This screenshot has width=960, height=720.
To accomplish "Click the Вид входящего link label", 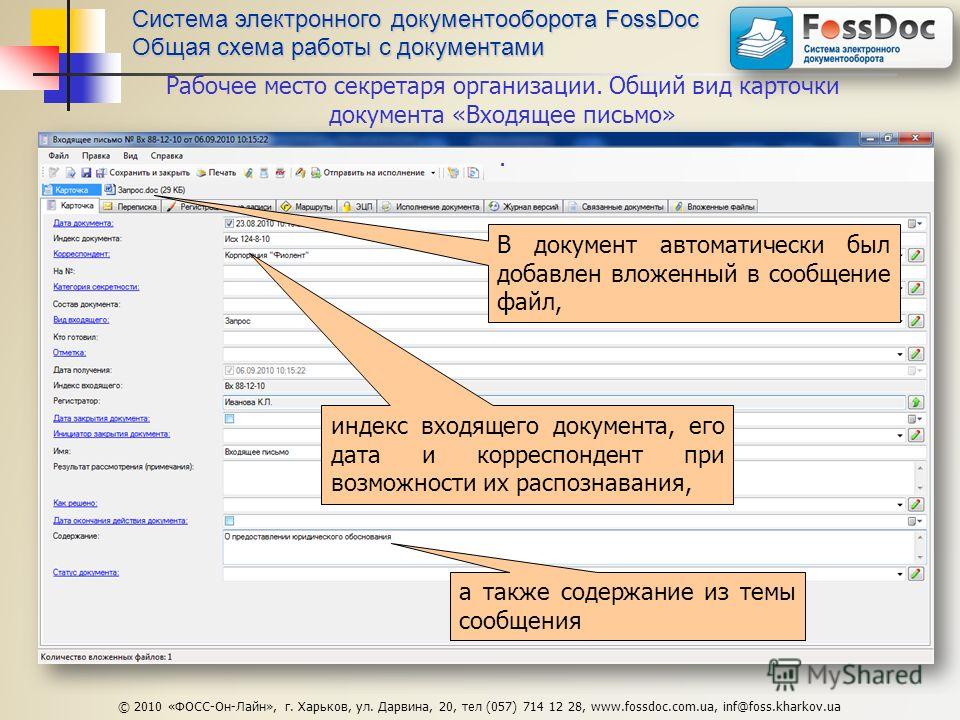I will pyautogui.click(x=81, y=320).
